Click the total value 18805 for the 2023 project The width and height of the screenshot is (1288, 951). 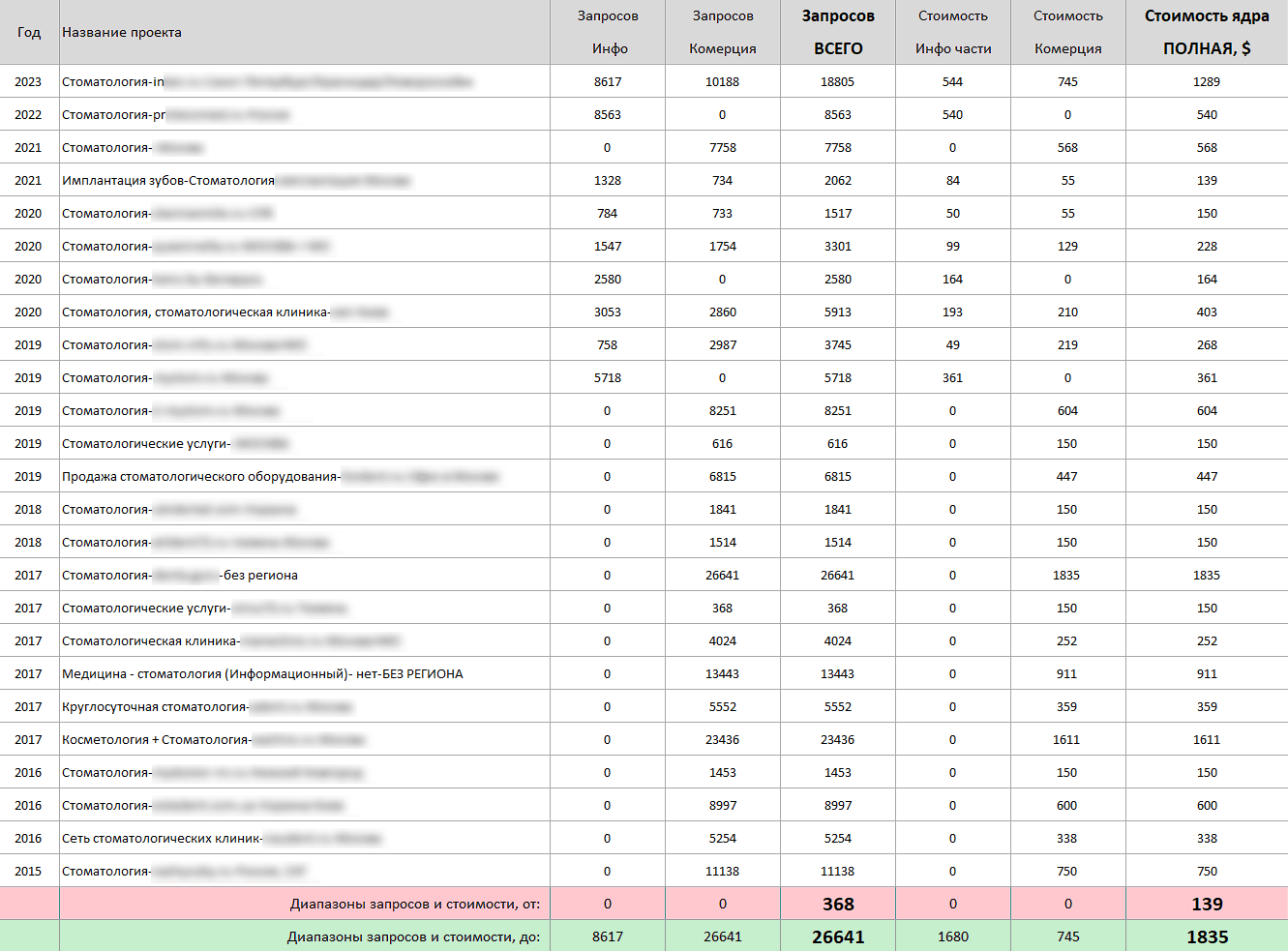[835, 81]
